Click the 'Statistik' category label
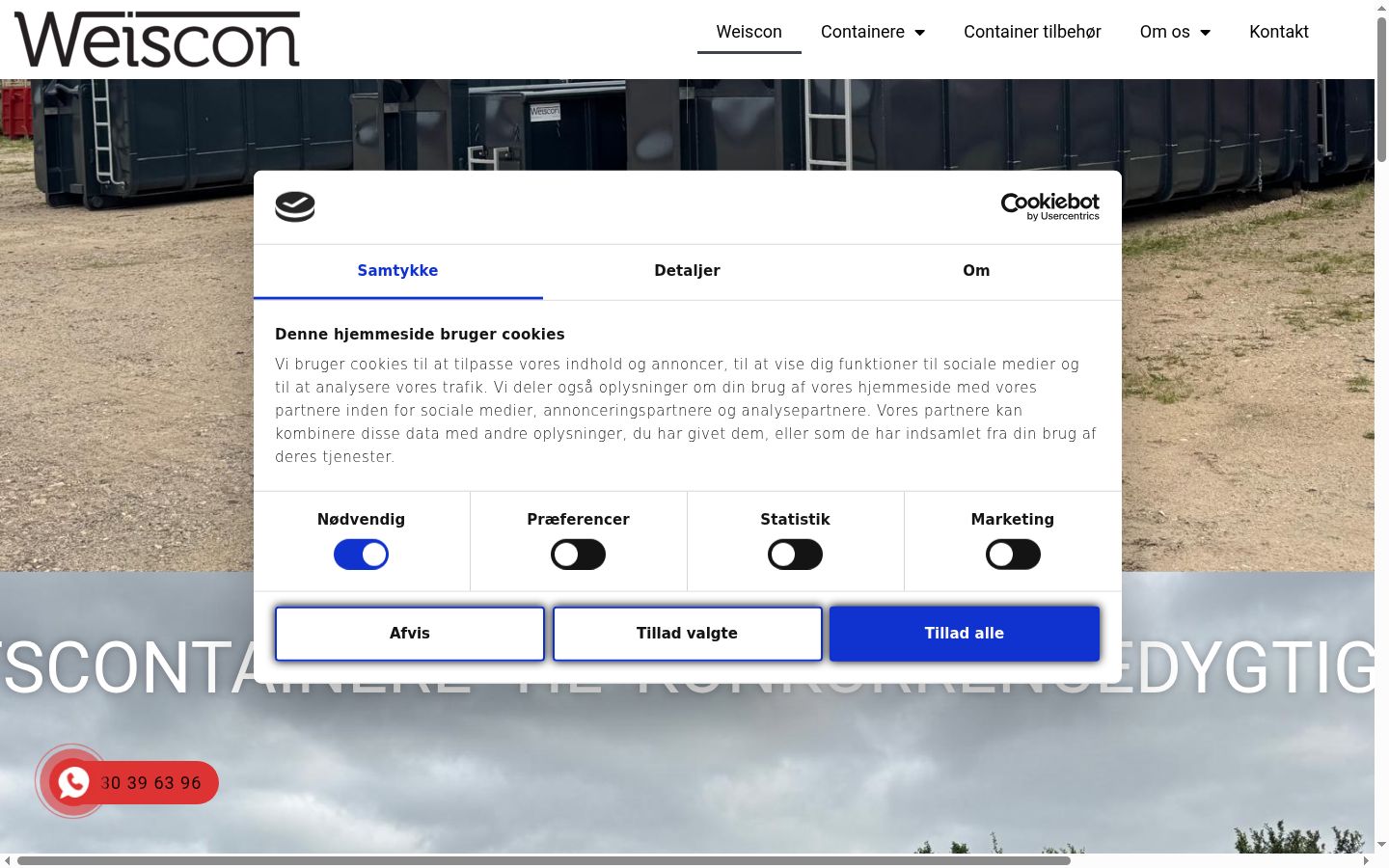 795,520
